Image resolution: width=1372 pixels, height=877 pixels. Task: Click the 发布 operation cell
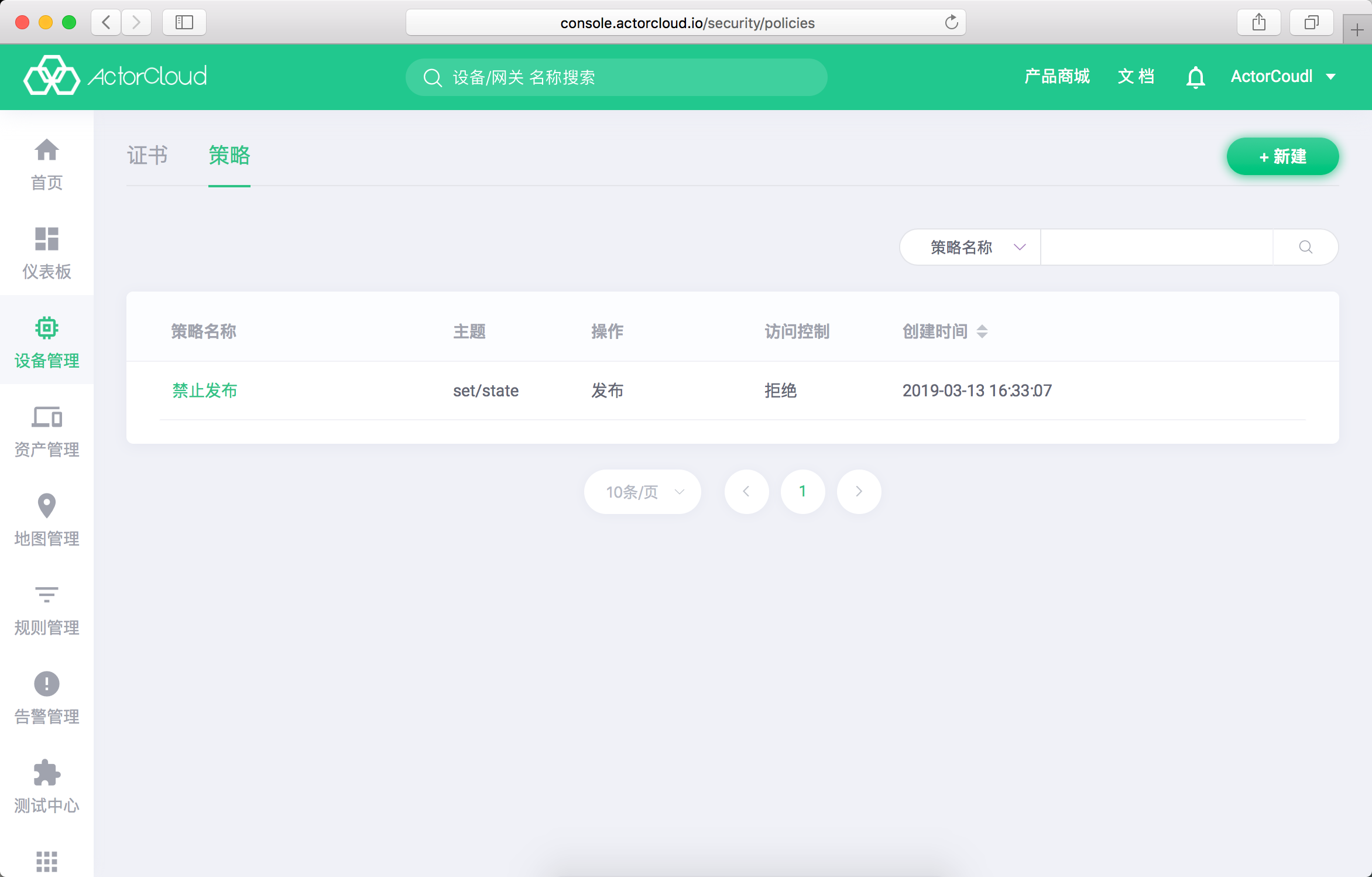click(608, 390)
